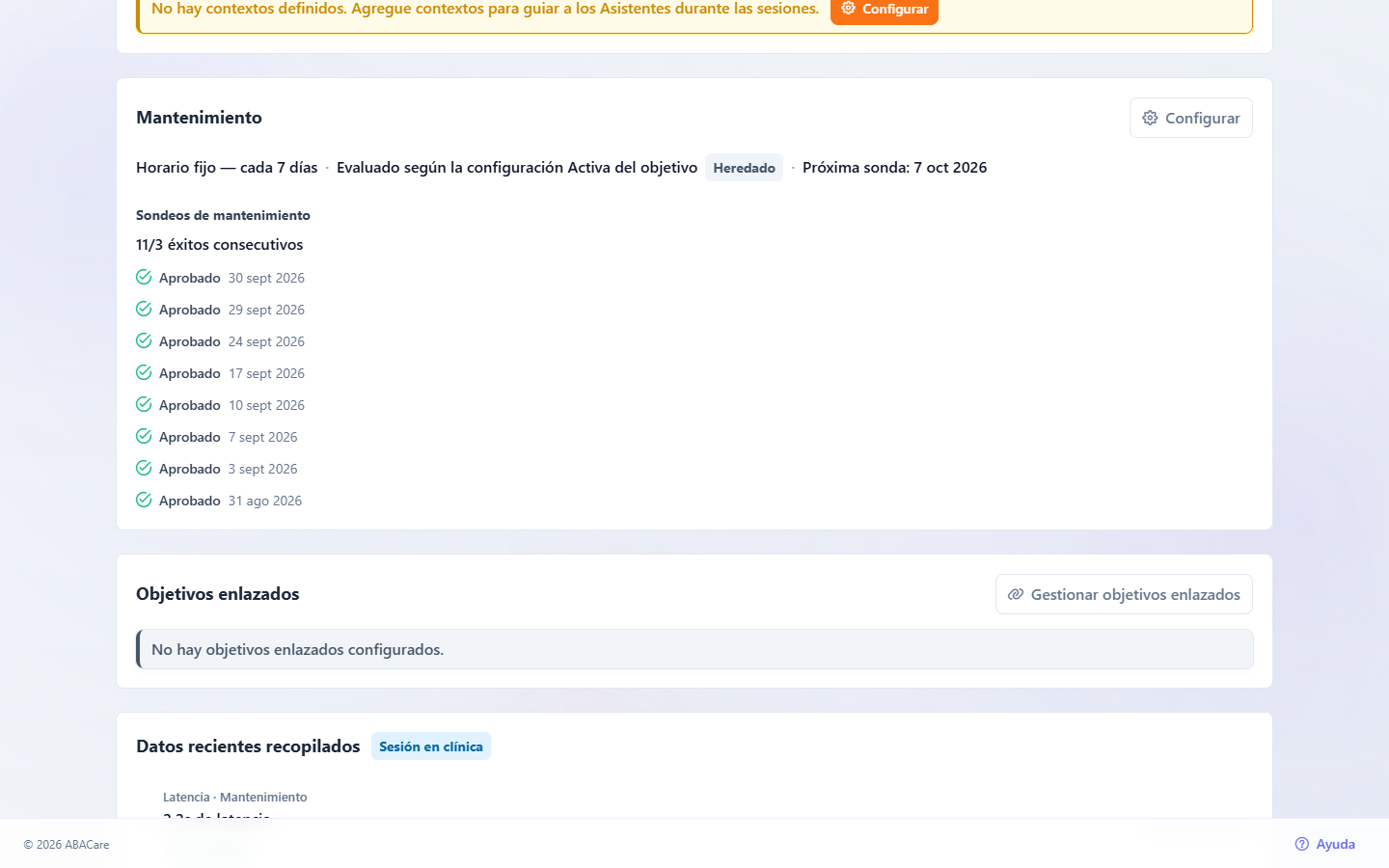Click the Datos recientes recopilados heading
This screenshot has width=1389, height=868.
click(248, 746)
